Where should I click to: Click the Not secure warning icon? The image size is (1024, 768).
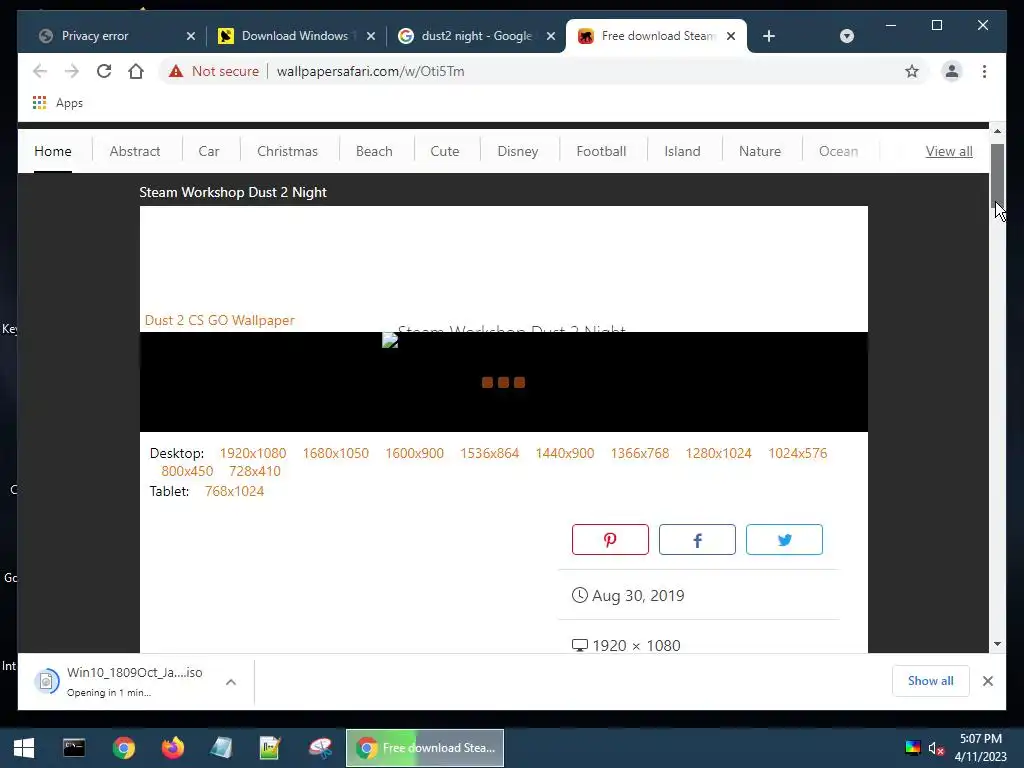(x=176, y=71)
